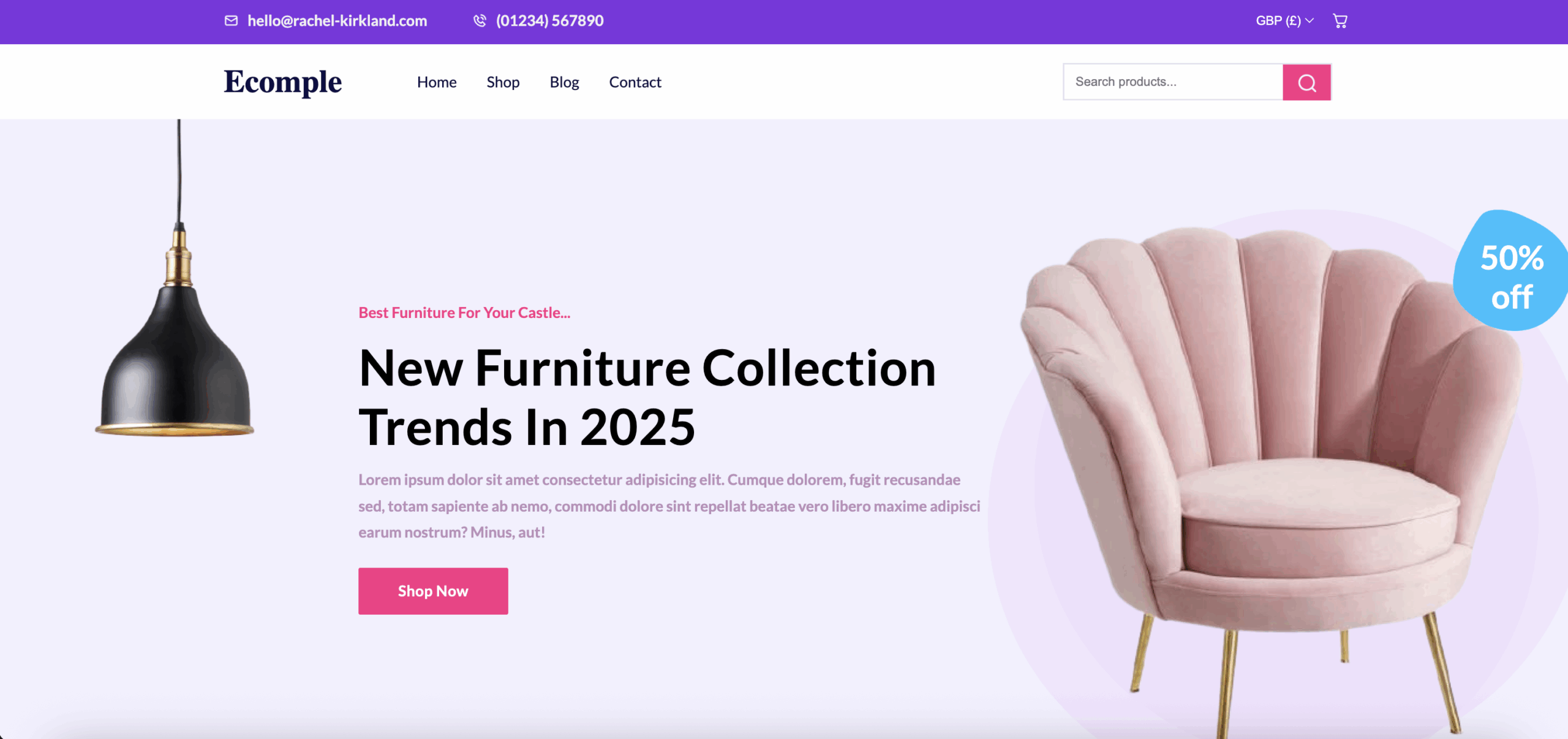Expand the GBP (£) currency dropdown
Viewport: 1568px width, 739px height.
[1284, 21]
